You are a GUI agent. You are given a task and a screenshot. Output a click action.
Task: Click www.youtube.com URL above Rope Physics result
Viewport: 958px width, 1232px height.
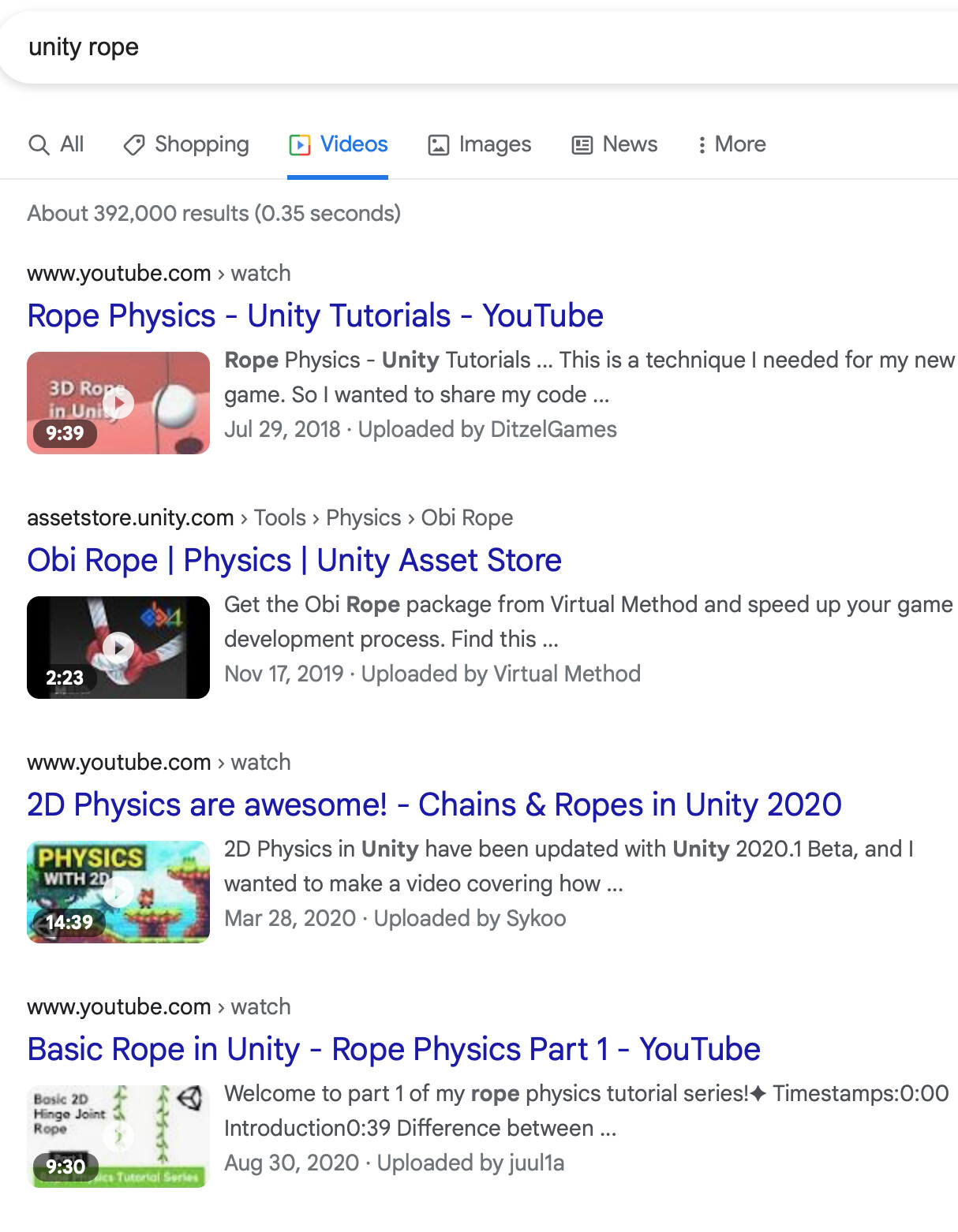(x=159, y=274)
